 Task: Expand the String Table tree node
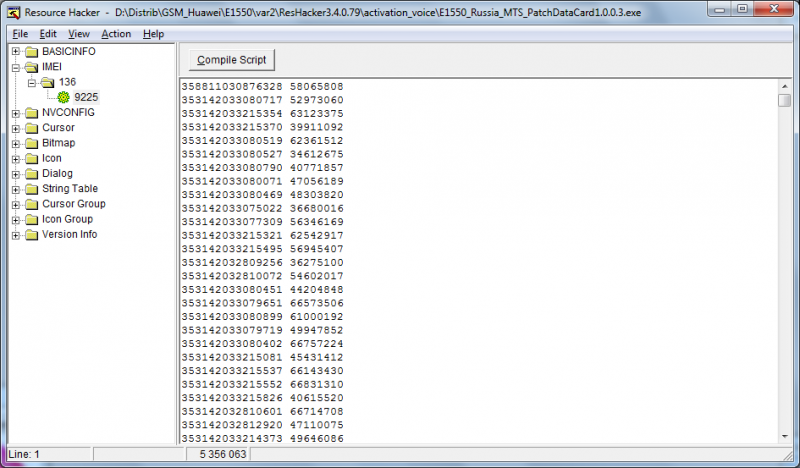[x=16, y=189]
